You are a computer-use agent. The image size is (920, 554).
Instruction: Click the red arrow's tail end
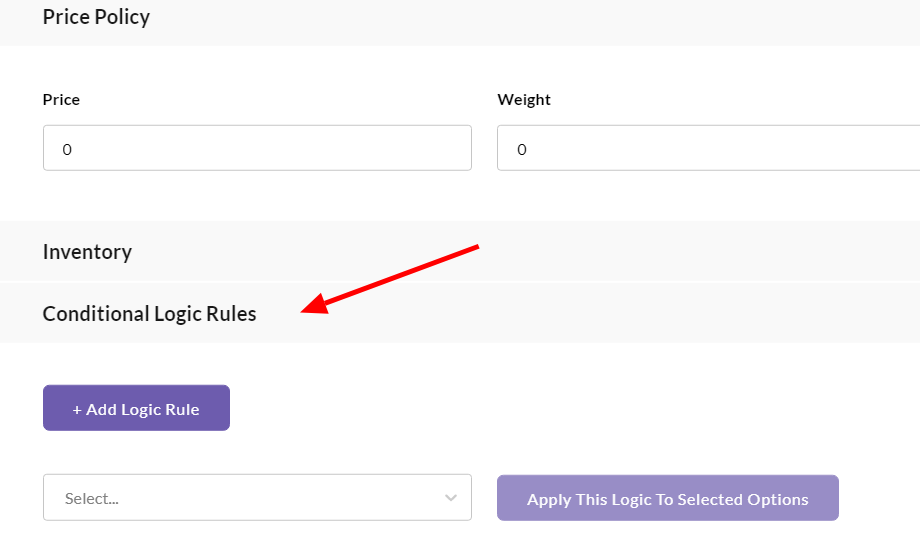click(478, 246)
